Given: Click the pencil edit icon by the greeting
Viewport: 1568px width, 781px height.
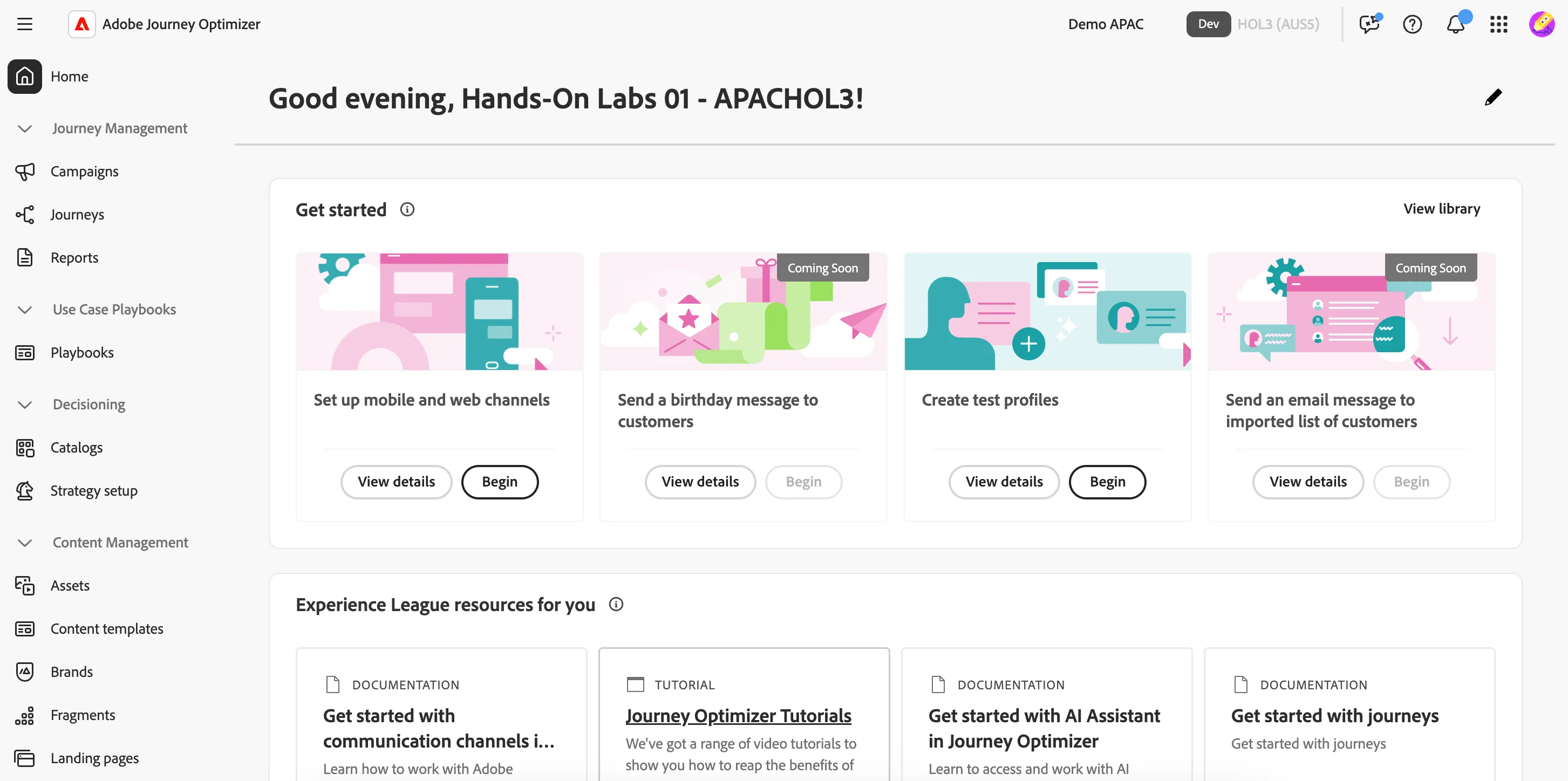Looking at the screenshot, I should pyautogui.click(x=1492, y=97).
